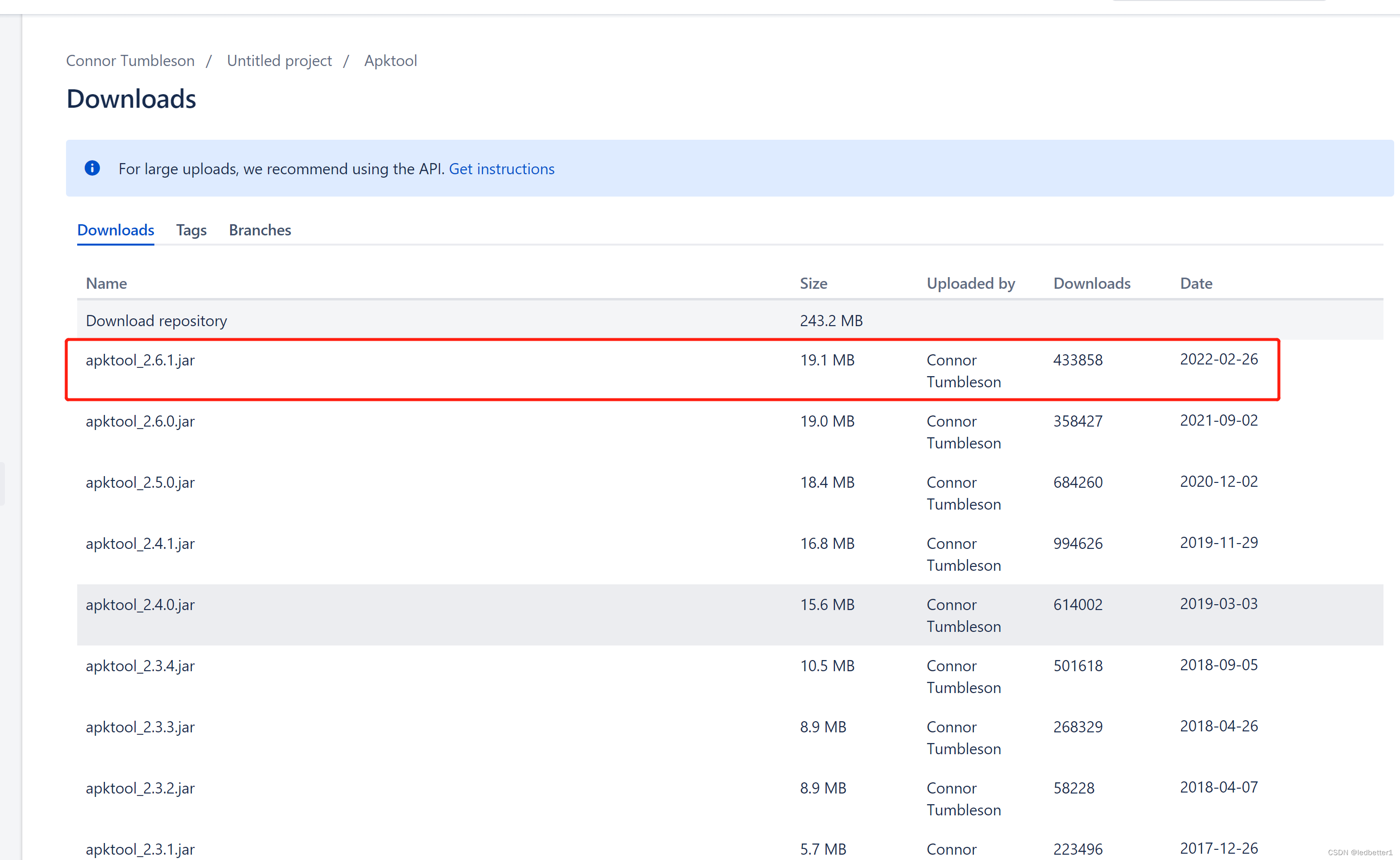1400x860 pixels.
Task: Go to Connor Tumbleson breadcrumb
Action: pyautogui.click(x=130, y=61)
